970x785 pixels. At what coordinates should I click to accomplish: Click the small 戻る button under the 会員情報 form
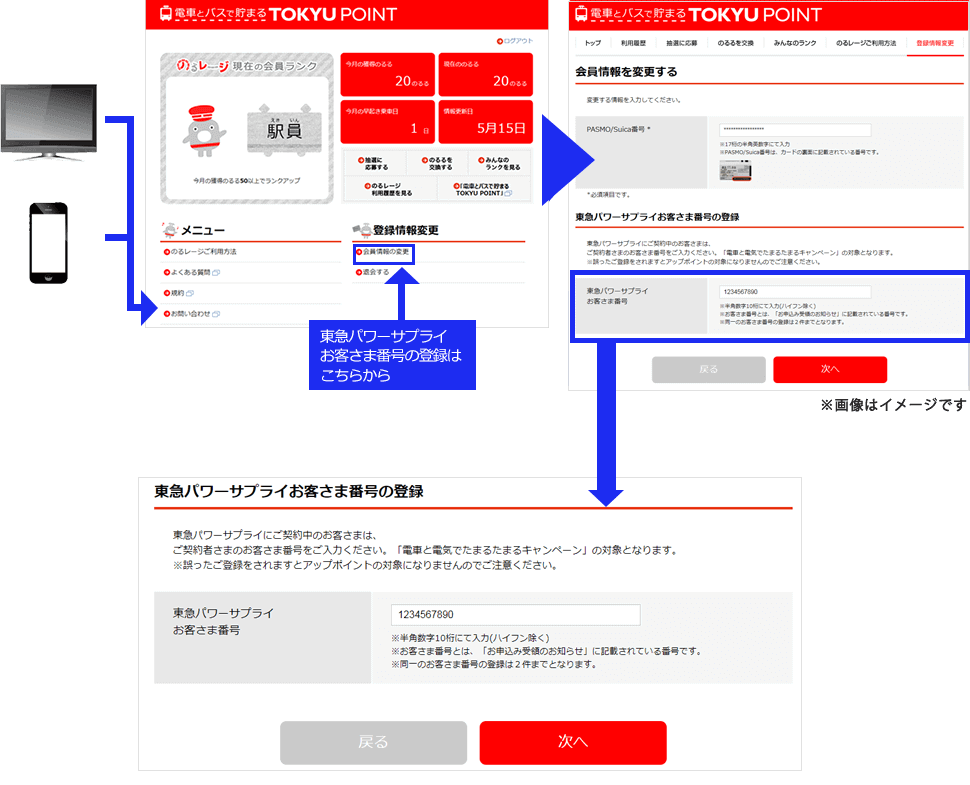tap(708, 369)
